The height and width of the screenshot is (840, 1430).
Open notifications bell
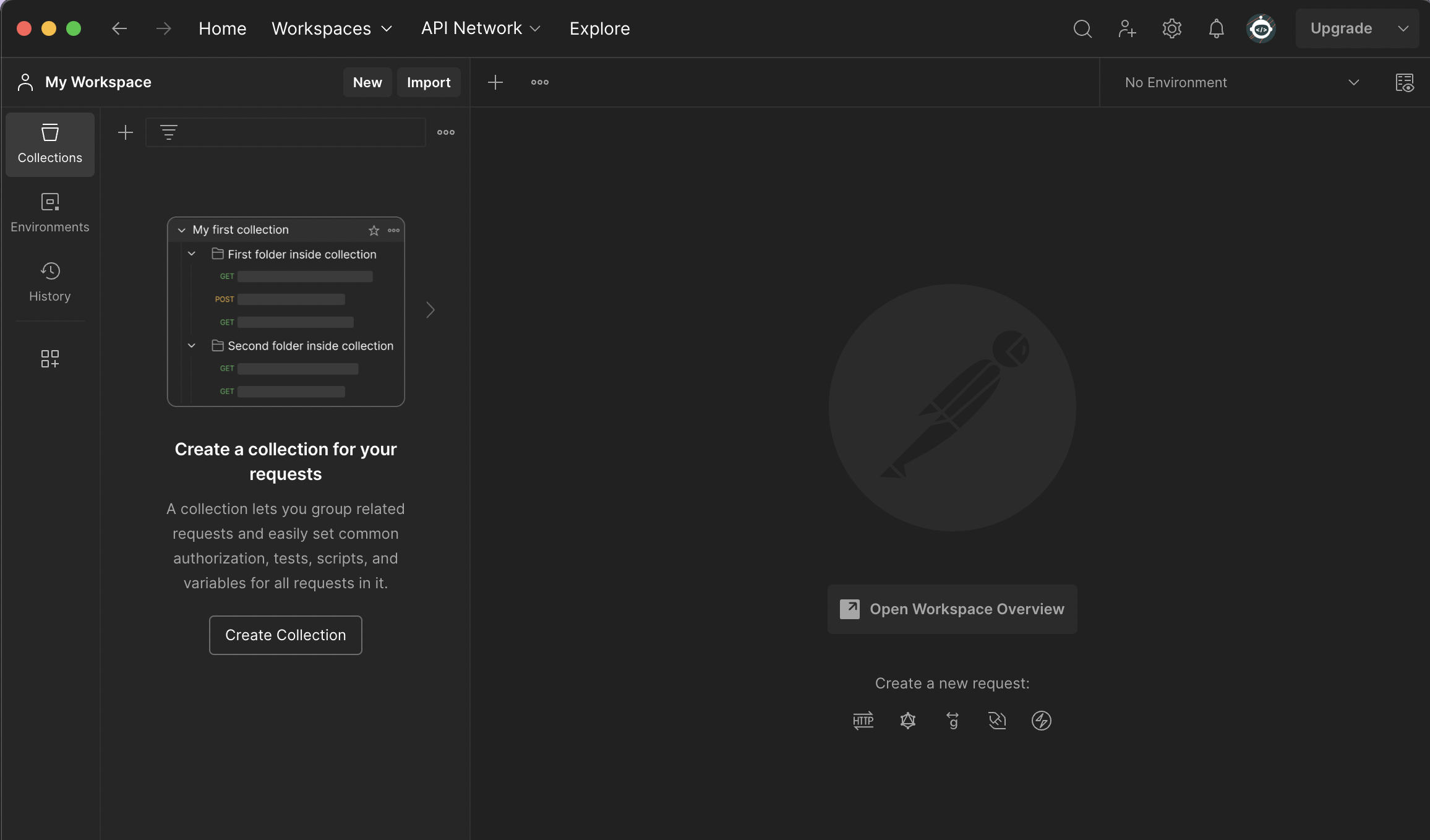pos(1216,28)
